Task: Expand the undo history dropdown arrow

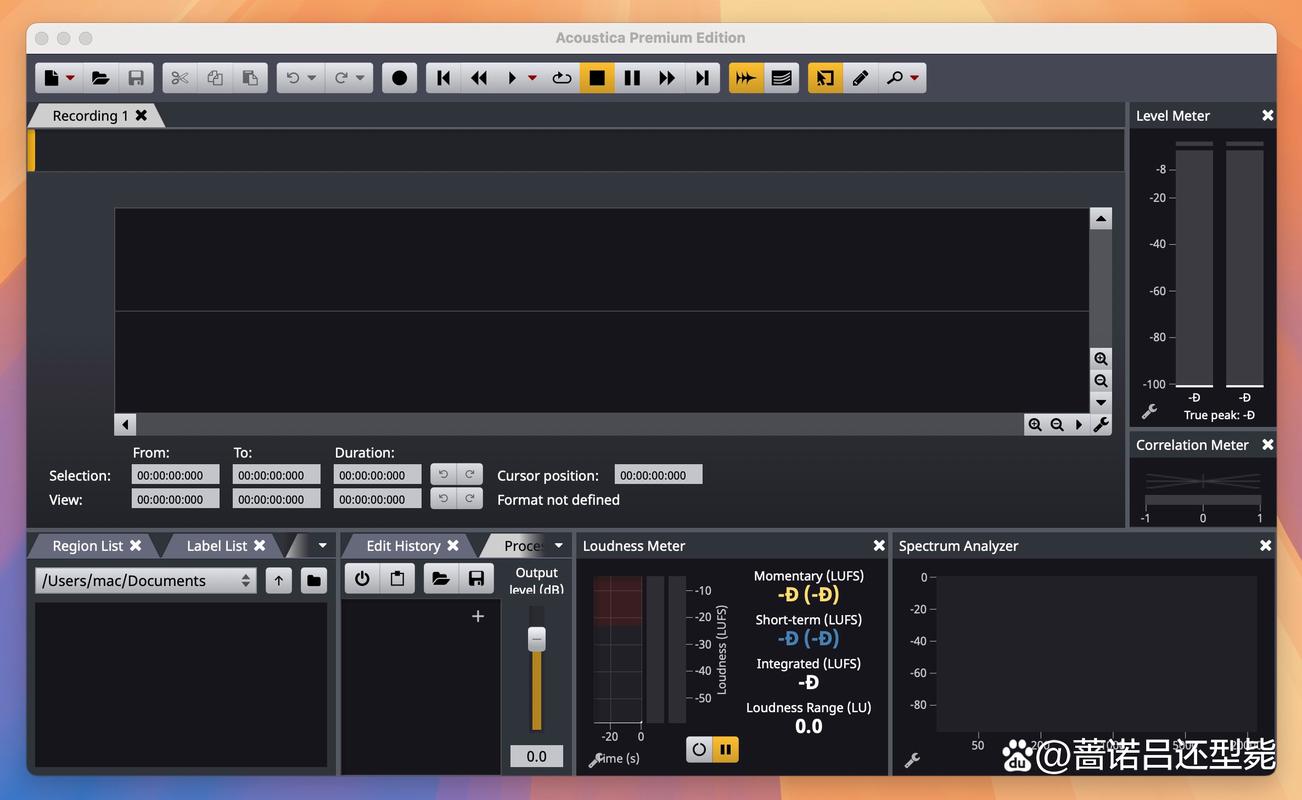Action: click(x=312, y=78)
